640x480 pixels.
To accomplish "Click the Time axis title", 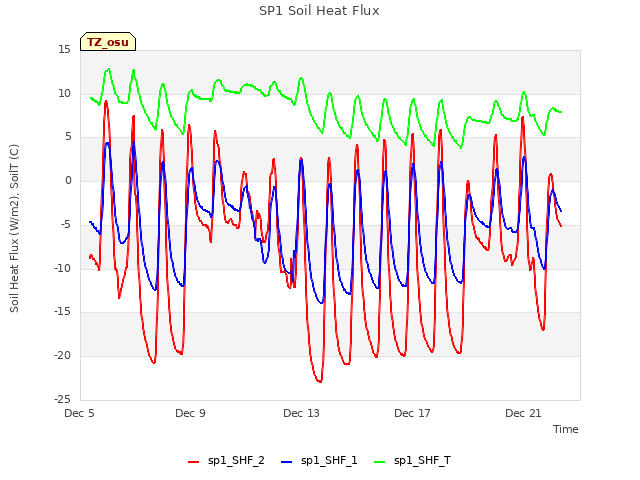I will pyautogui.click(x=566, y=429).
